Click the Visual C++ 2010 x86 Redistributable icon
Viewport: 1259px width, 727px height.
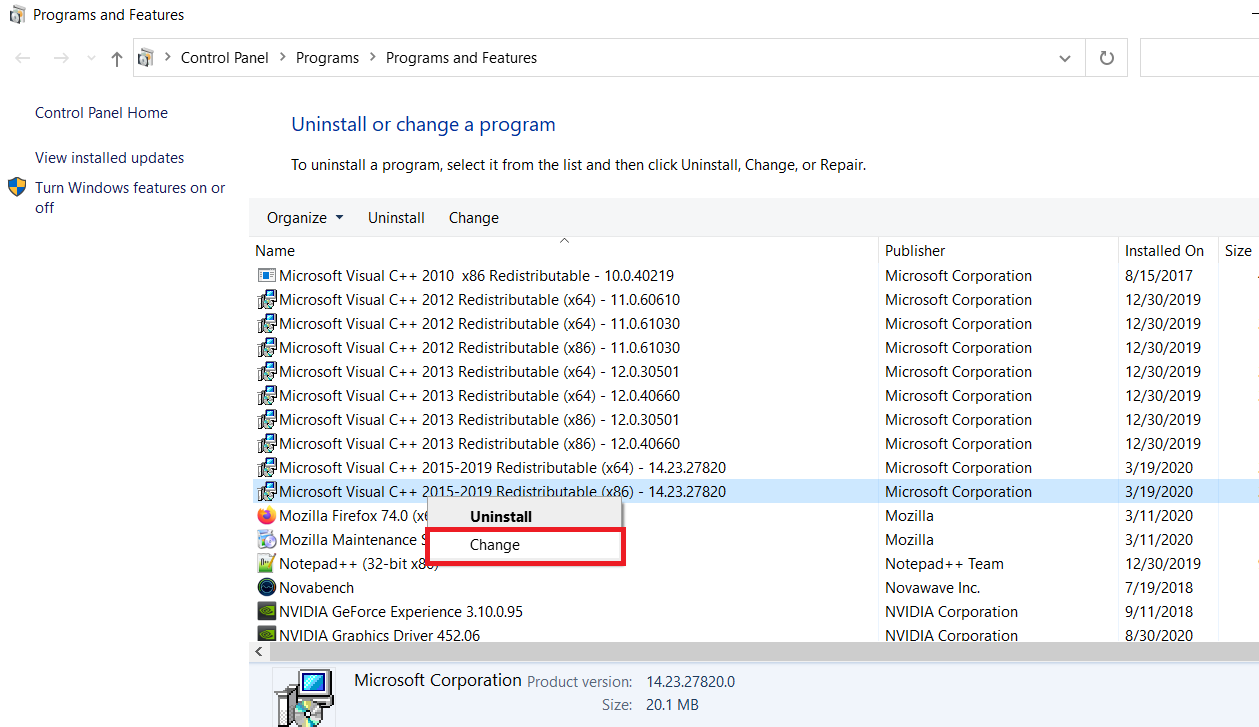point(266,276)
